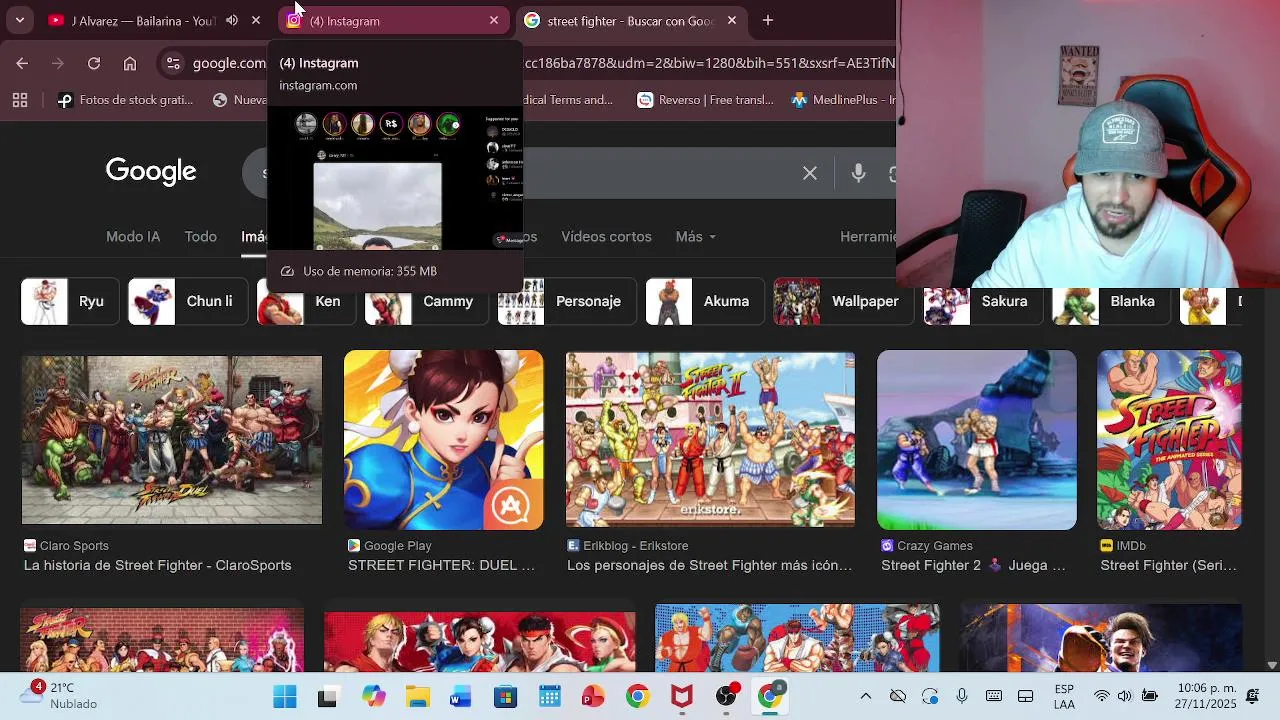
Task: Click the Google logo
Action: pyautogui.click(x=151, y=172)
